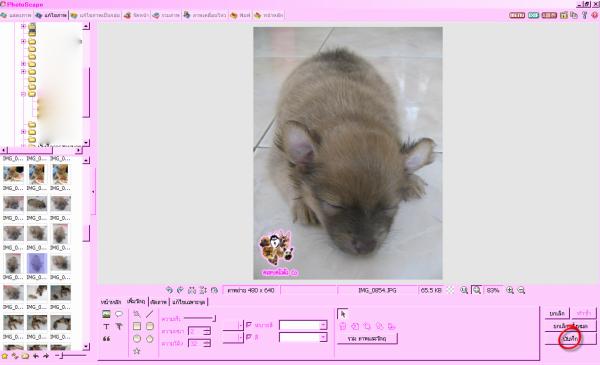
Task: Choose the speech balloon tool
Action: tap(119, 314)
